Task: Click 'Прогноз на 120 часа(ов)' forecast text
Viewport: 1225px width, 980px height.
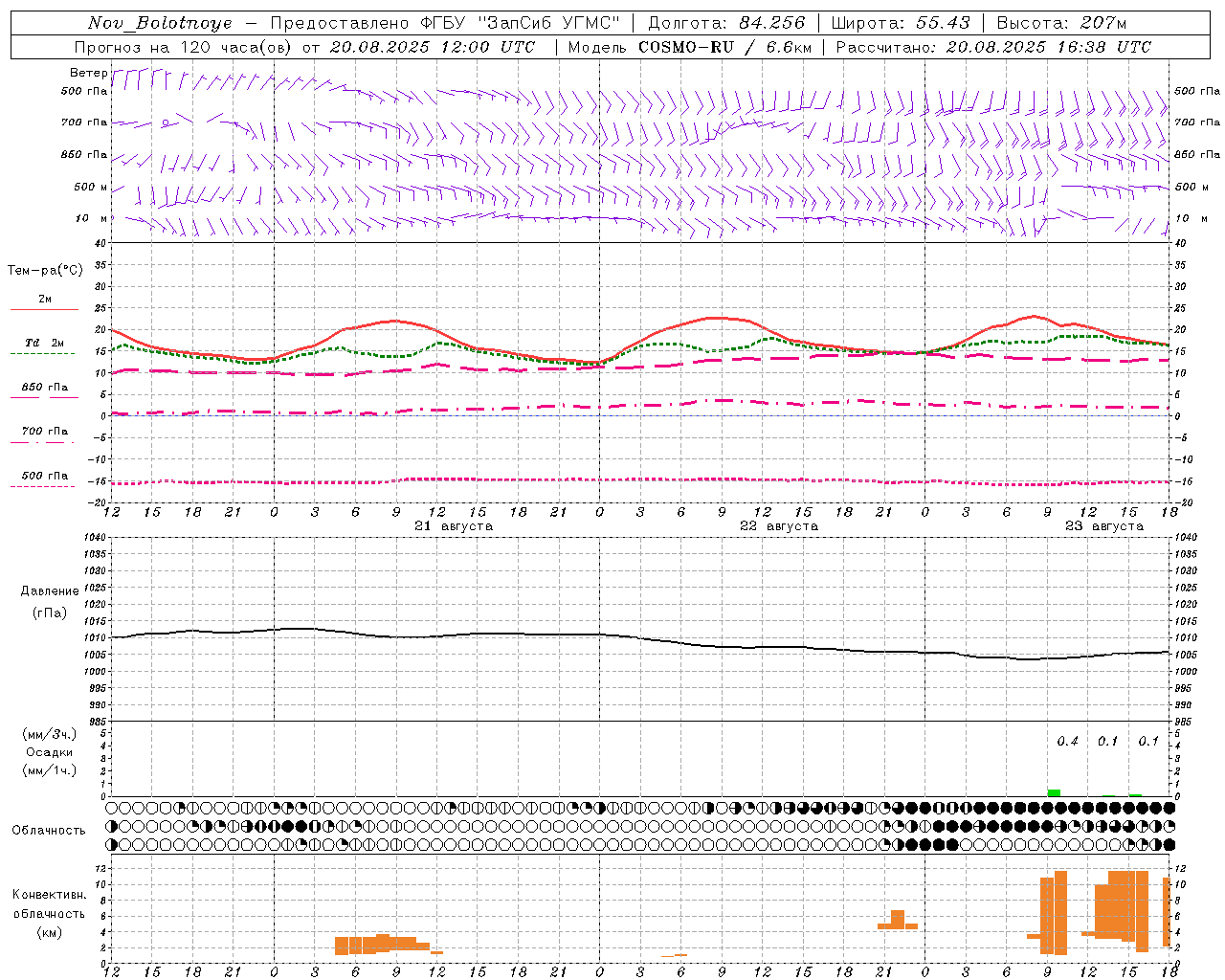Action: (x=184, y=47)
